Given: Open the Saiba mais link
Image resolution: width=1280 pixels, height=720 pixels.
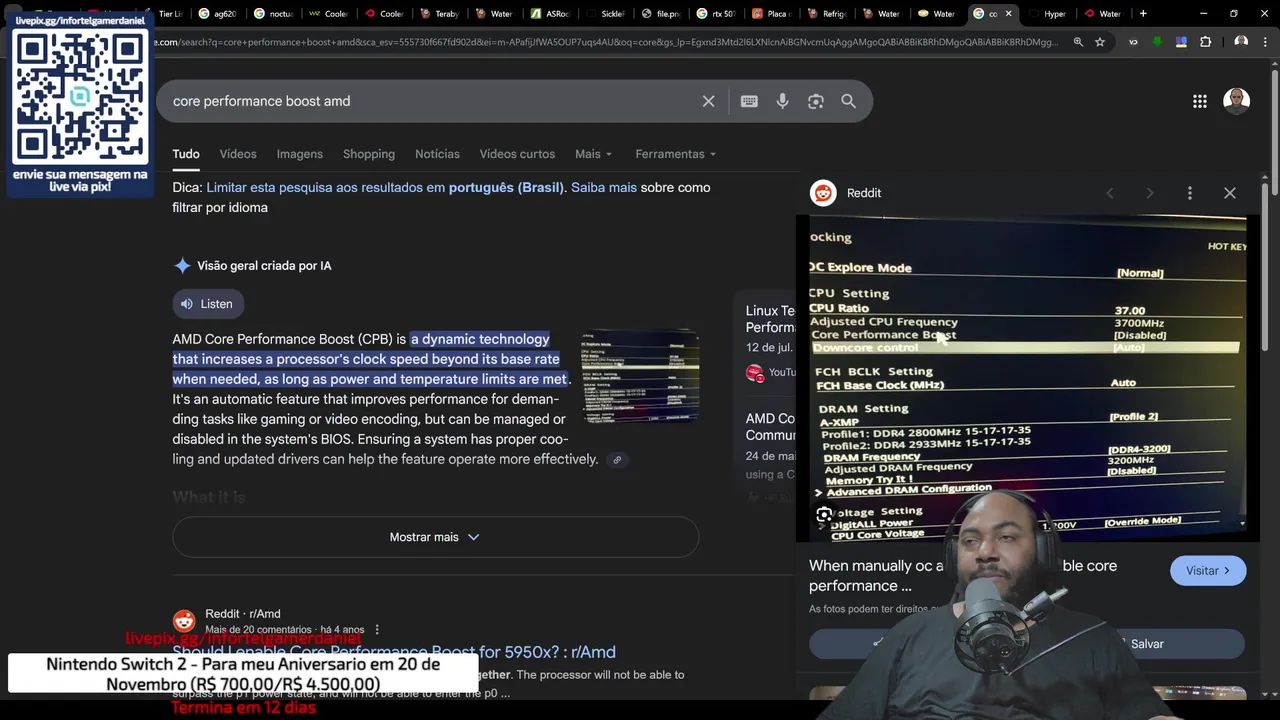Looking at the screenshot, I should 604,188.
